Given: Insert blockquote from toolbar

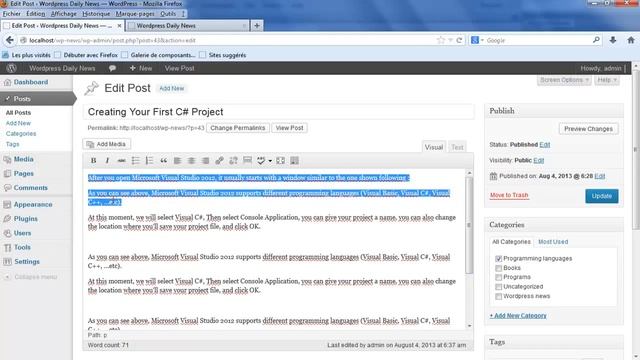Looking at the screenshot, I should (164, 161).
